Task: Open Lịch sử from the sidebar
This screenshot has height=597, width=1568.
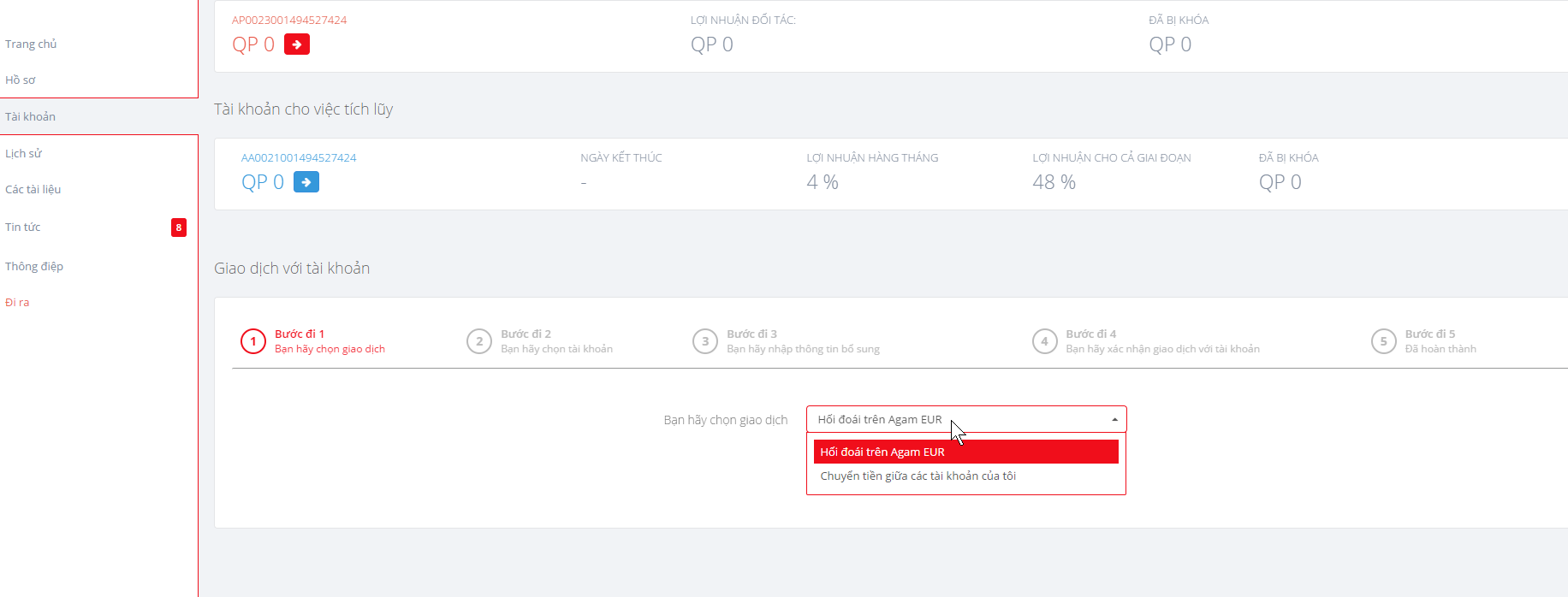Action: click(24, 154)
